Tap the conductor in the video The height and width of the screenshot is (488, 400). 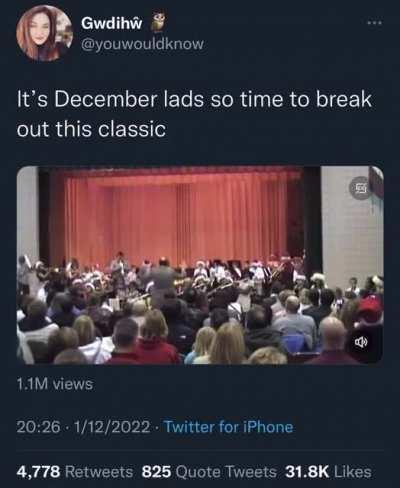pyautogui.click(x=163, y=280)
